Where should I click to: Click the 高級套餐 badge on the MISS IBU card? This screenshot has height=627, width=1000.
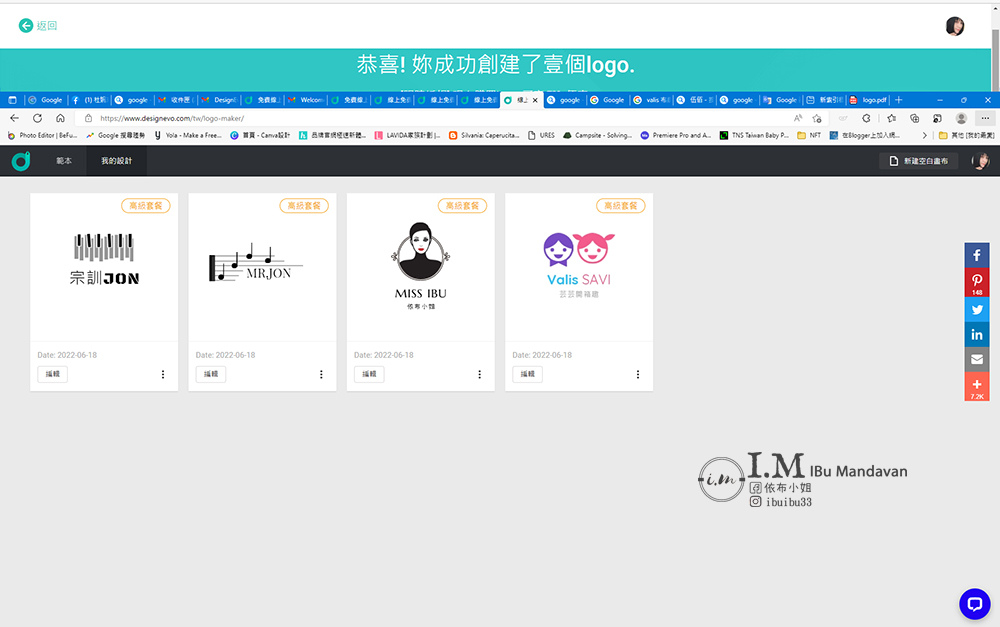pyautogui.click(x=460, y=205)
